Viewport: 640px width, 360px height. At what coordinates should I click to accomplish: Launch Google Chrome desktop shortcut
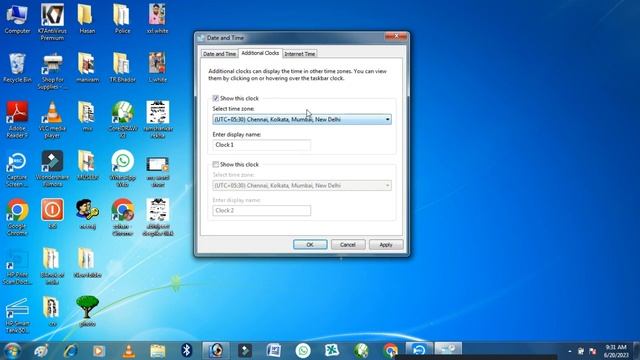pyautogui.click(x=17, y=217)
